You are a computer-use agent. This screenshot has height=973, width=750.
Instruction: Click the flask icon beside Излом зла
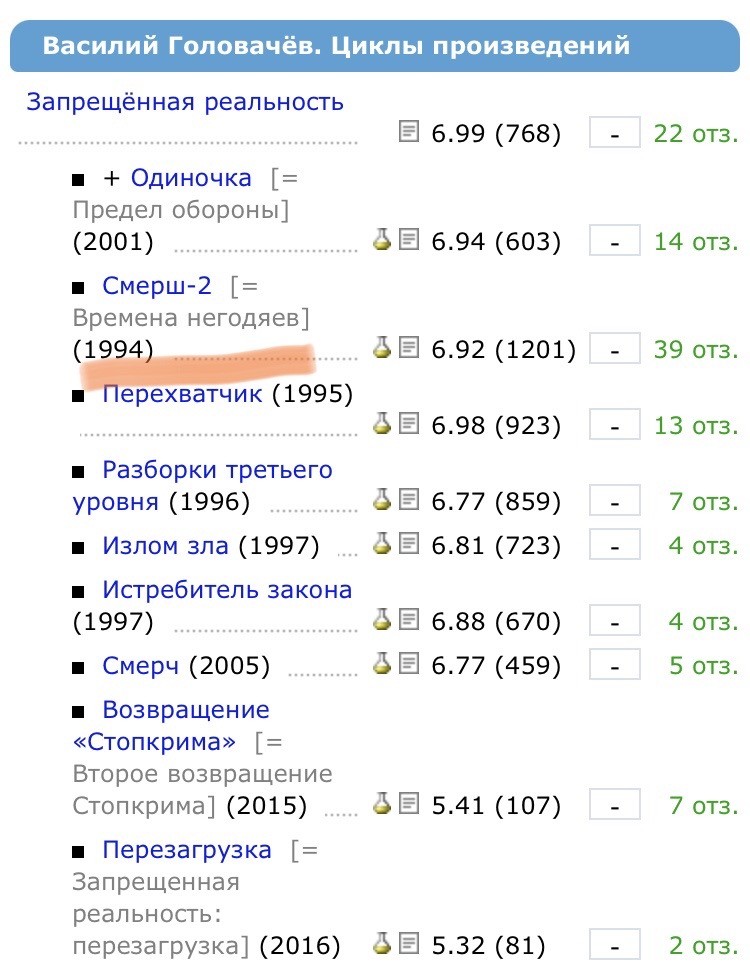click(x=382, y=544)
